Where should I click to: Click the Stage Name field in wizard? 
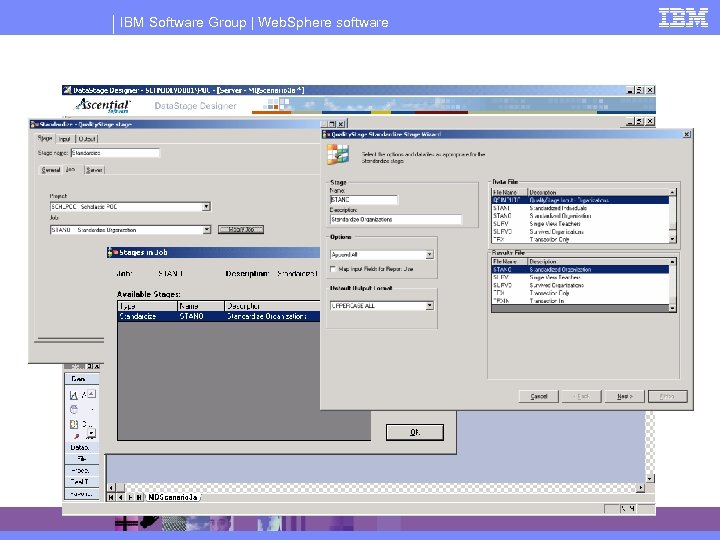click(x=364, y=200)
